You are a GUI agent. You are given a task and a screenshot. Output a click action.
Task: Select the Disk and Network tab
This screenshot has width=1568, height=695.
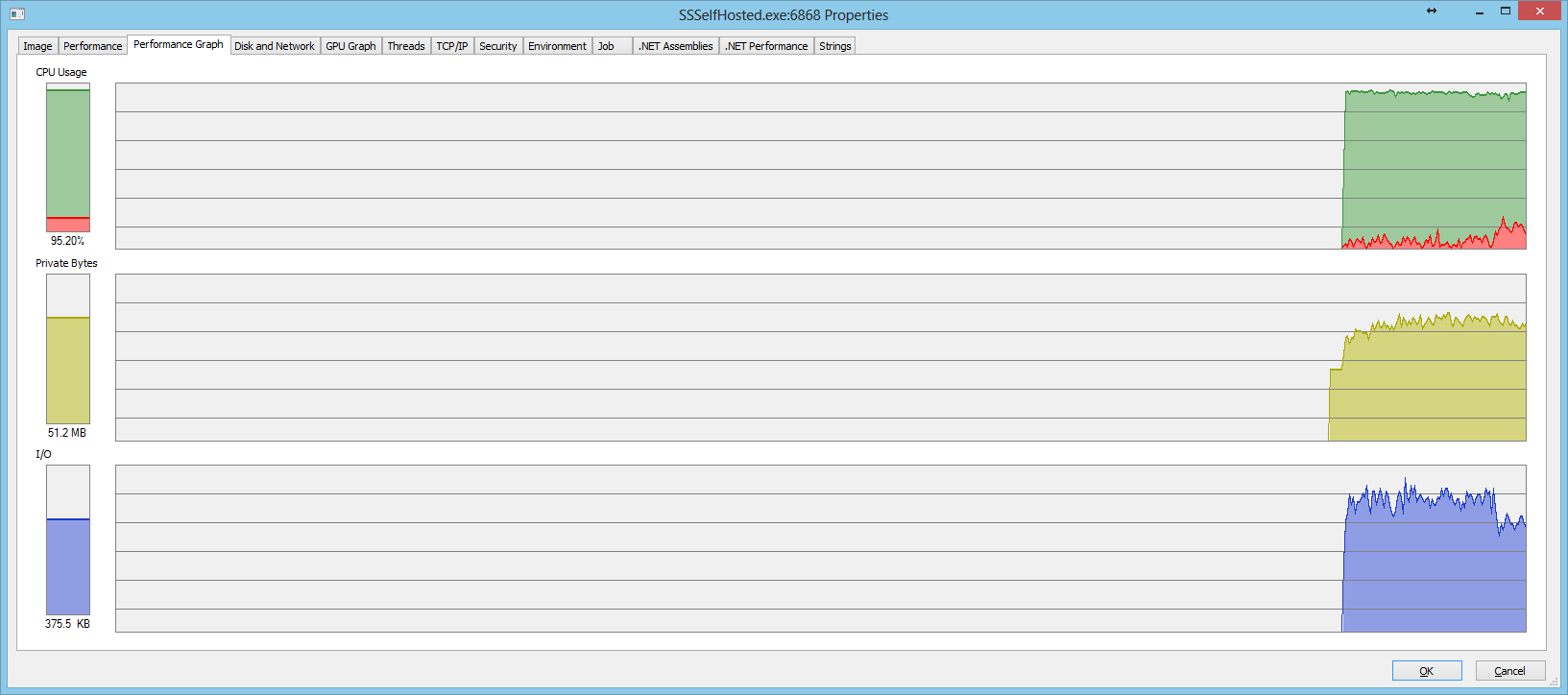pos(274,46)
